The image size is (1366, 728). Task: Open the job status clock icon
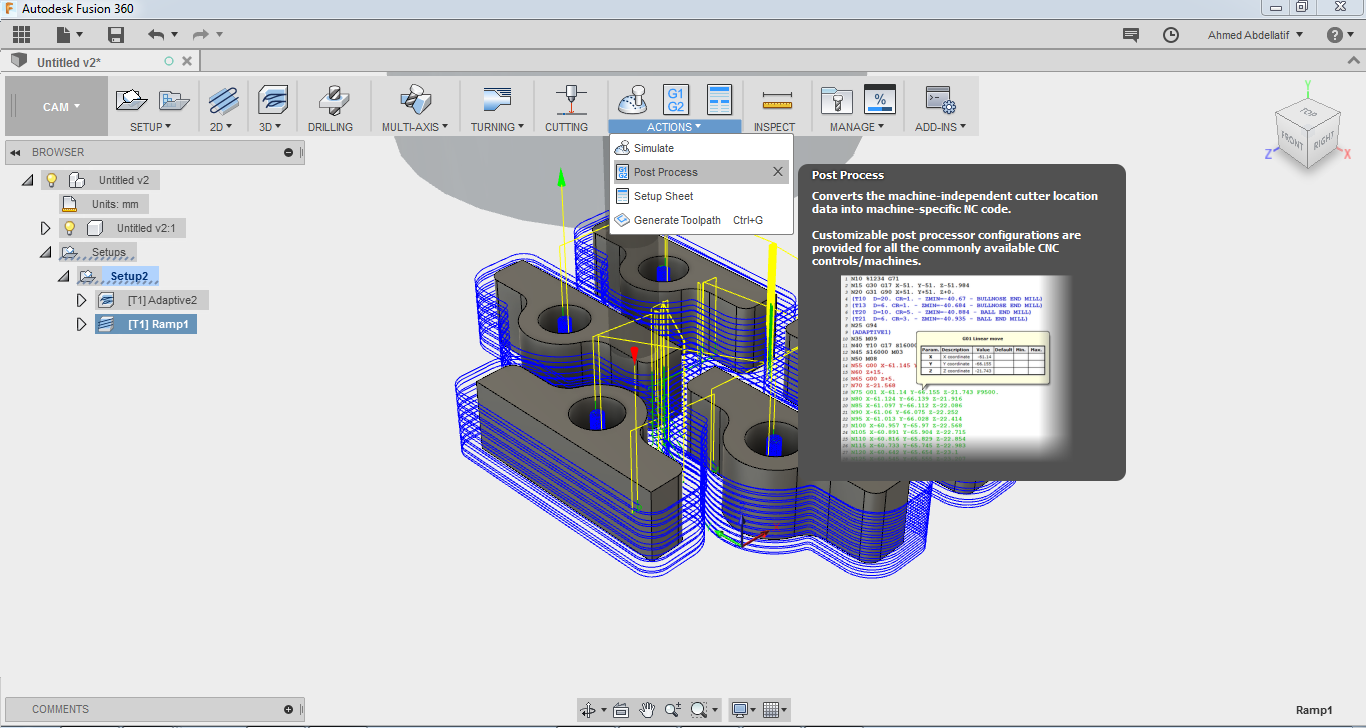(x=1171, y=35)
